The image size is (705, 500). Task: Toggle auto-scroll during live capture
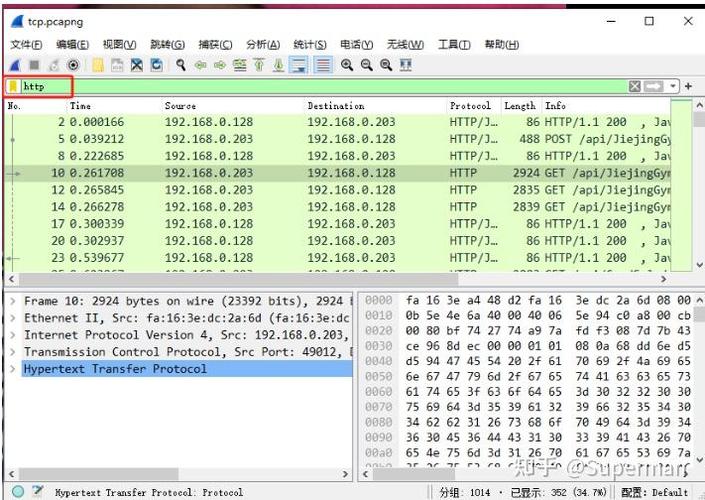tap(299, 65)
